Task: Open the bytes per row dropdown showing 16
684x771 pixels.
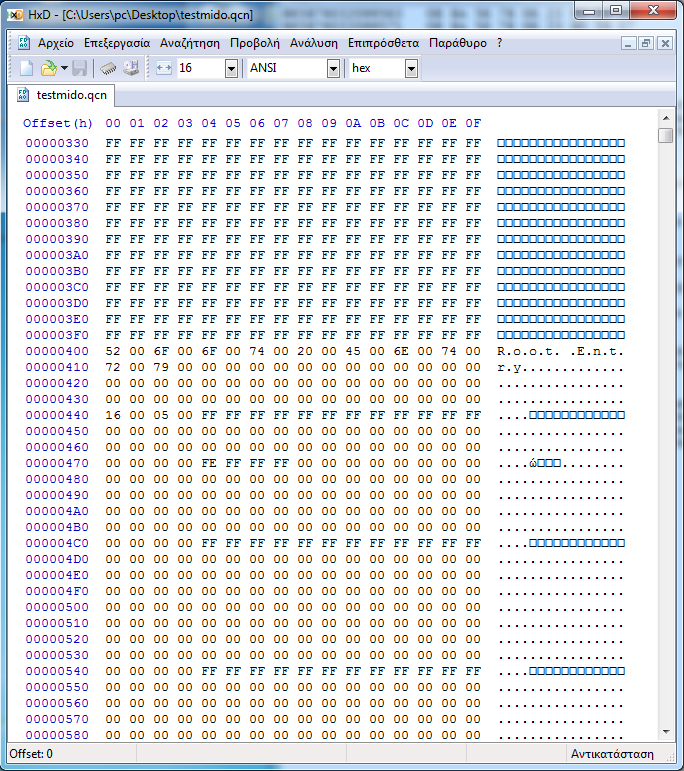Action: [x=231, y=68]
